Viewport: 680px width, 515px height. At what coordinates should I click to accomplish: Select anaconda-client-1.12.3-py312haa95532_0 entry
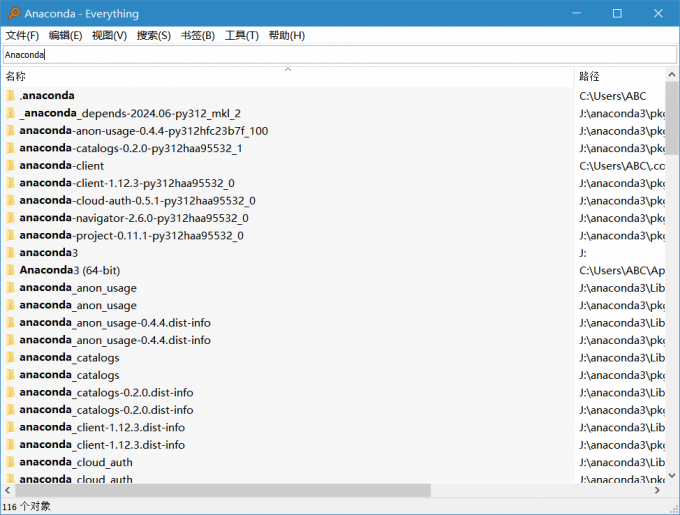pos(127,183)
